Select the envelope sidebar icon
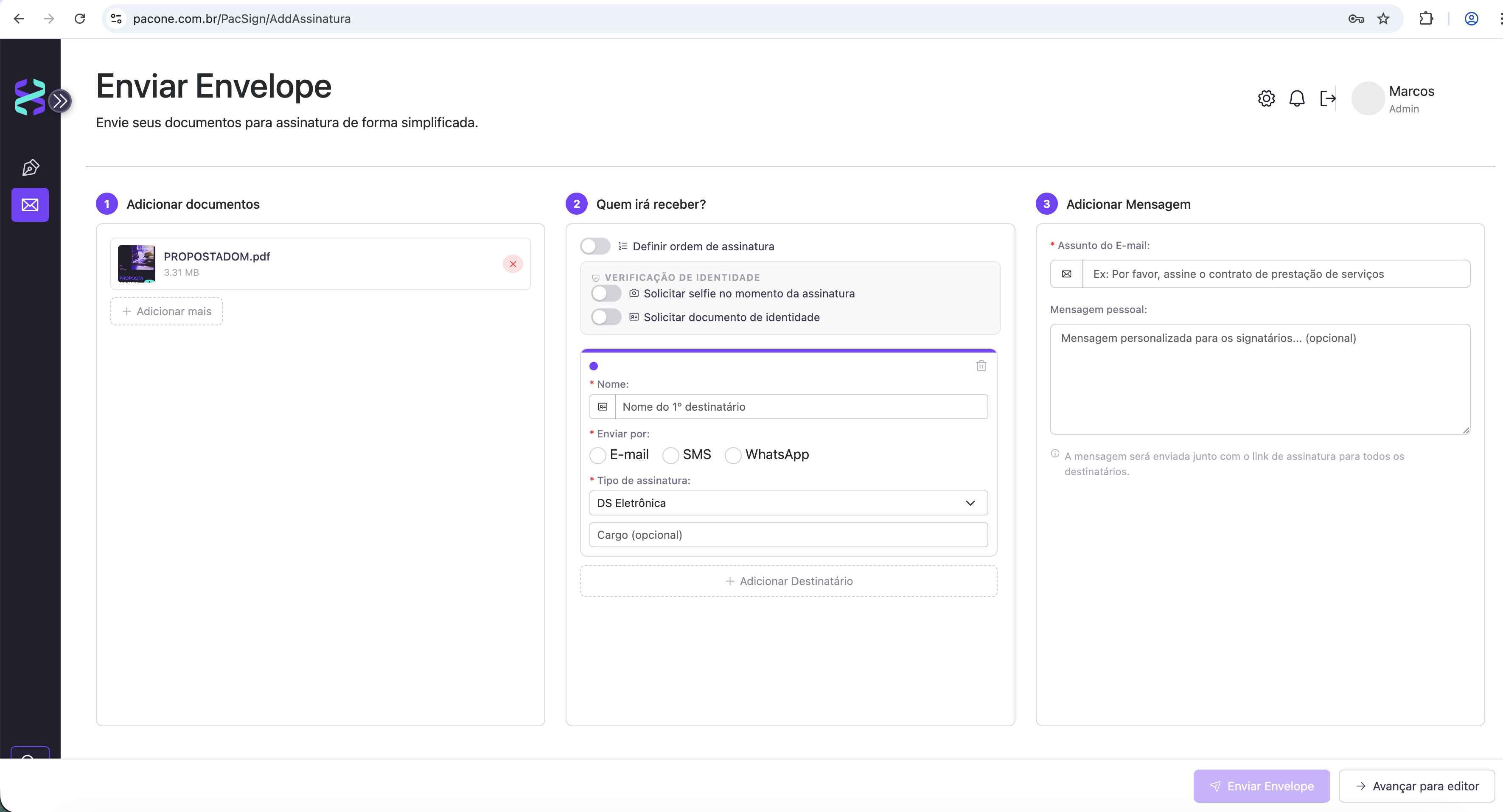1503x812 pixels. (31, 205)
